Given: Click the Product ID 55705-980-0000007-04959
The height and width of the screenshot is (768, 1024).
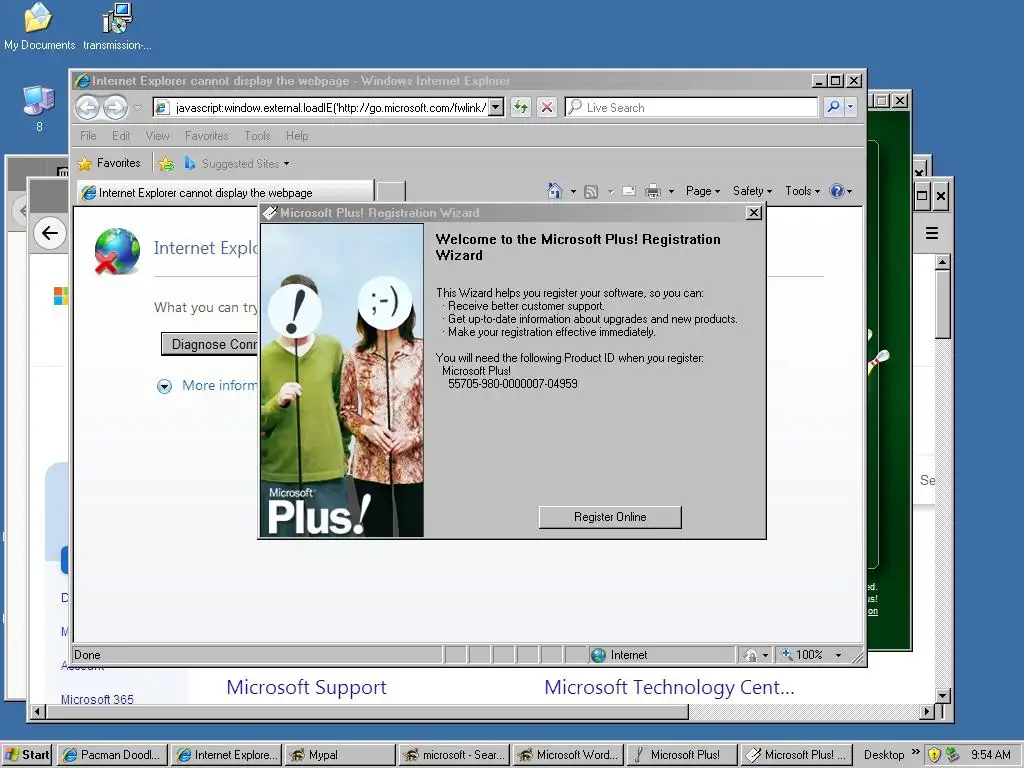Looking at the screenshot, I should [513, 384].
